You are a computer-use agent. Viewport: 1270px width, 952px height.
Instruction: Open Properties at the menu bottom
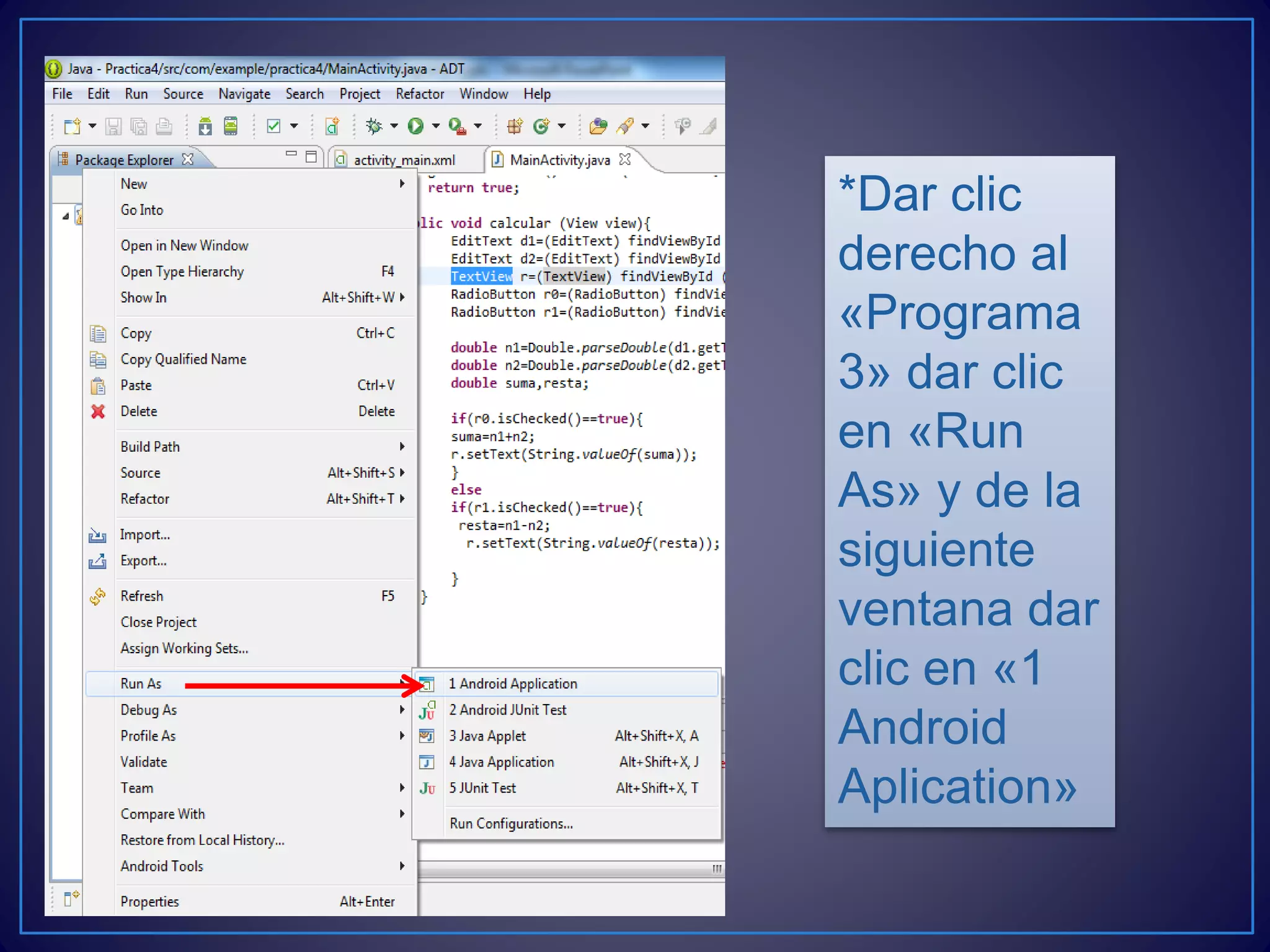pyautogui.click(x=250, y=902)
